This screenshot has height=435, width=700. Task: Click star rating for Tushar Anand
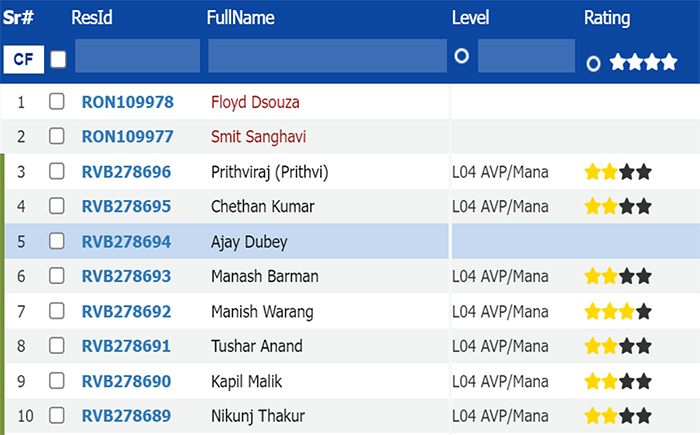point(618,346)
